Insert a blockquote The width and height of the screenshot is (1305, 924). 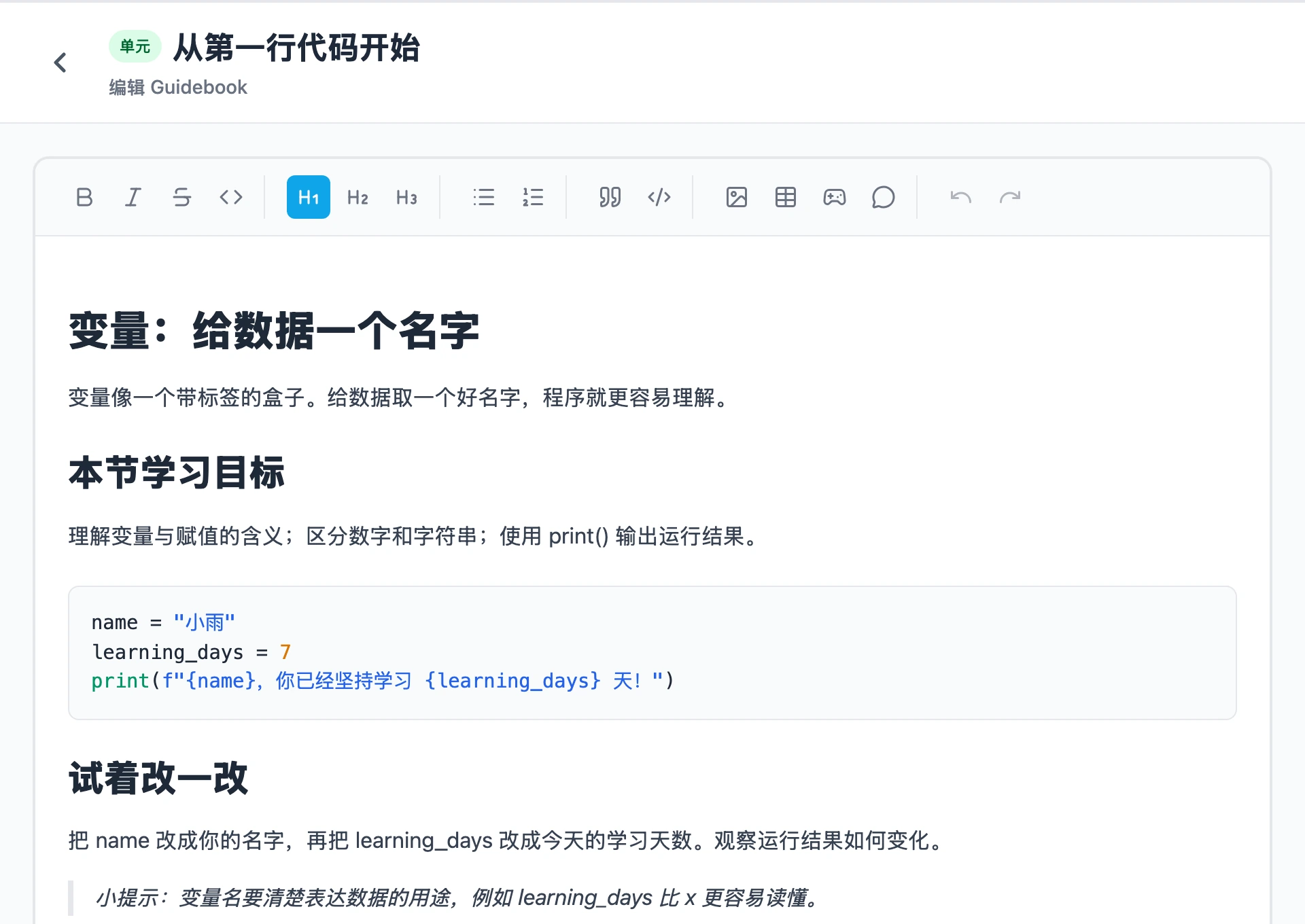tap(610, 198)
